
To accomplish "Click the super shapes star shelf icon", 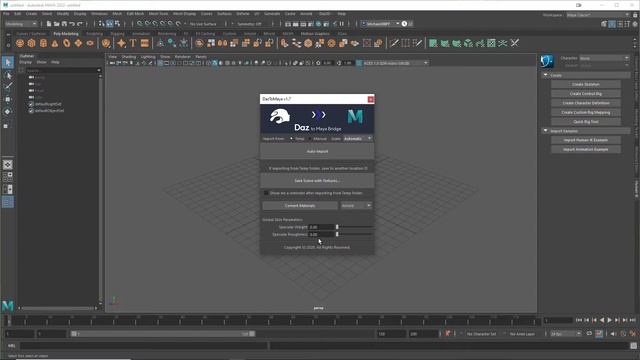I will (x=121, y=43).
